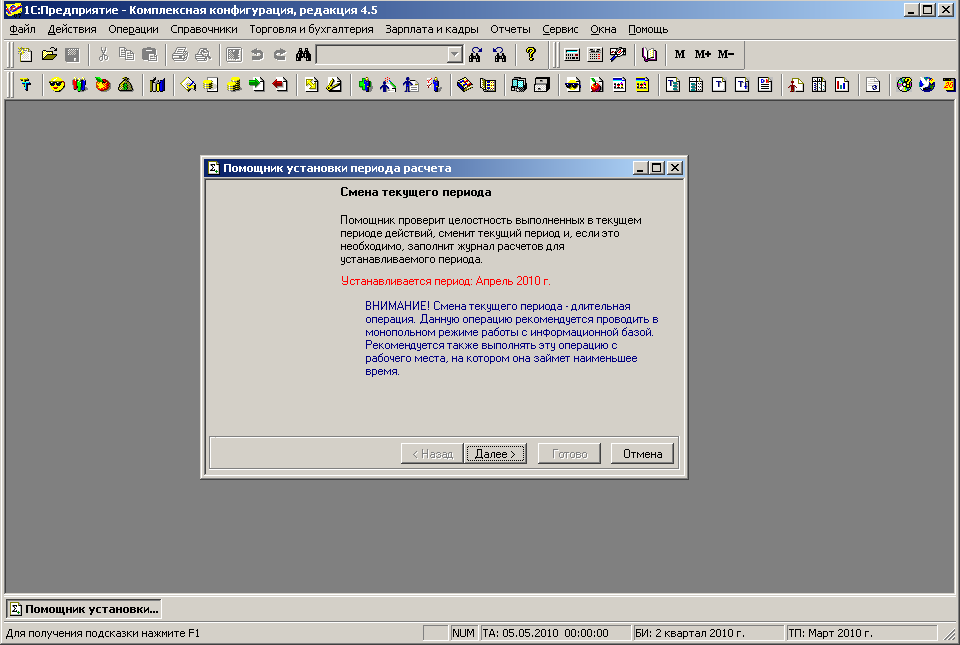Click the Undo arrow icon
Image resolution: width=960 pixels, height=645 pixels.
pos(257,54)
